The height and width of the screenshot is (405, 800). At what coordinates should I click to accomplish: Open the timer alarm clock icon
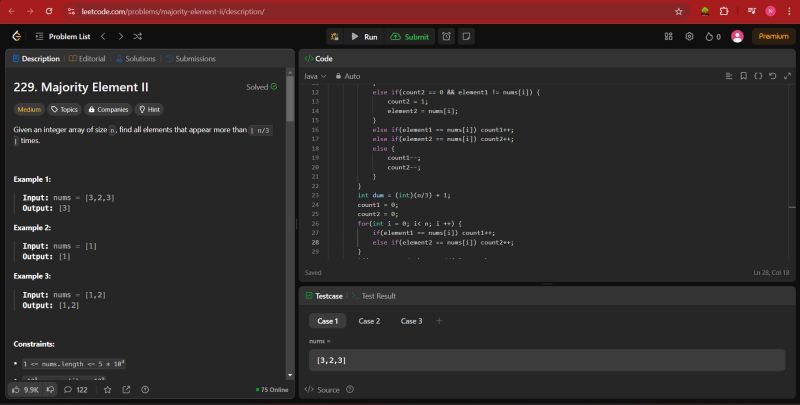(446, 36)
